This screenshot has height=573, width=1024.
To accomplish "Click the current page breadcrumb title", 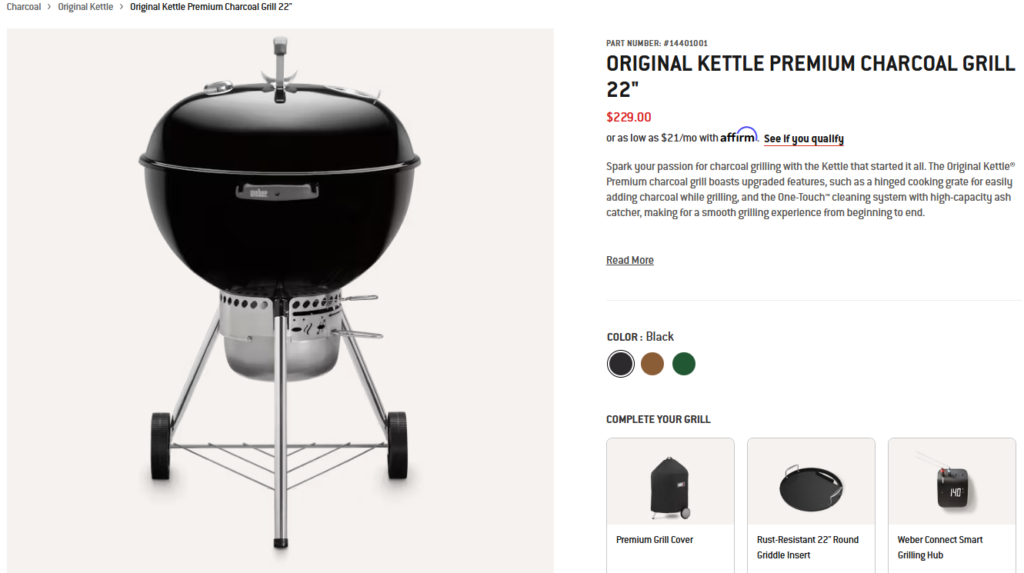I will (x=211, y=7).
